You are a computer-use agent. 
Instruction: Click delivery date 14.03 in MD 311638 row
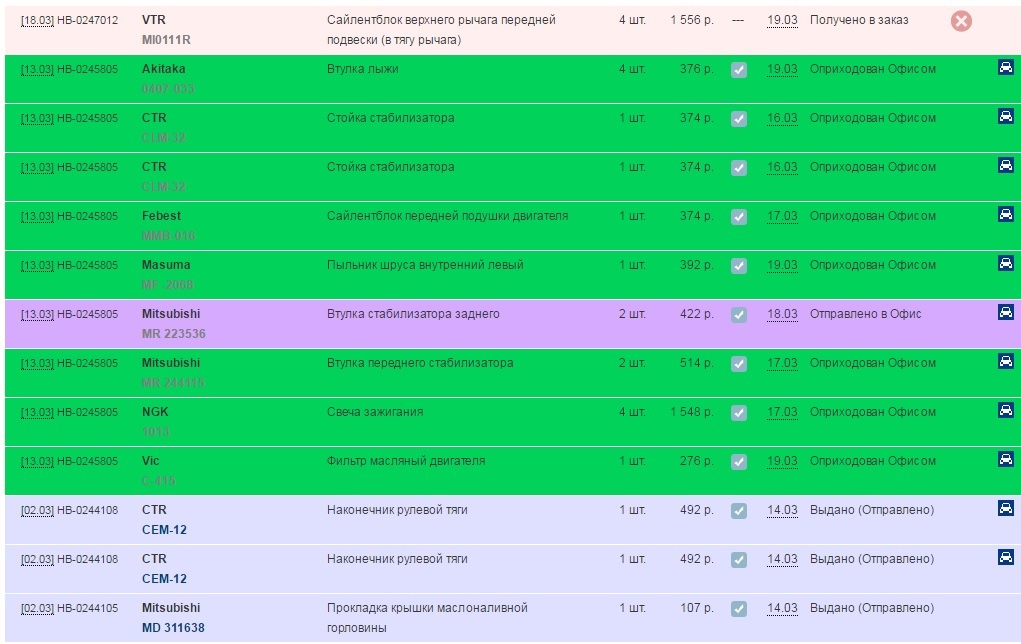[782, 608]
